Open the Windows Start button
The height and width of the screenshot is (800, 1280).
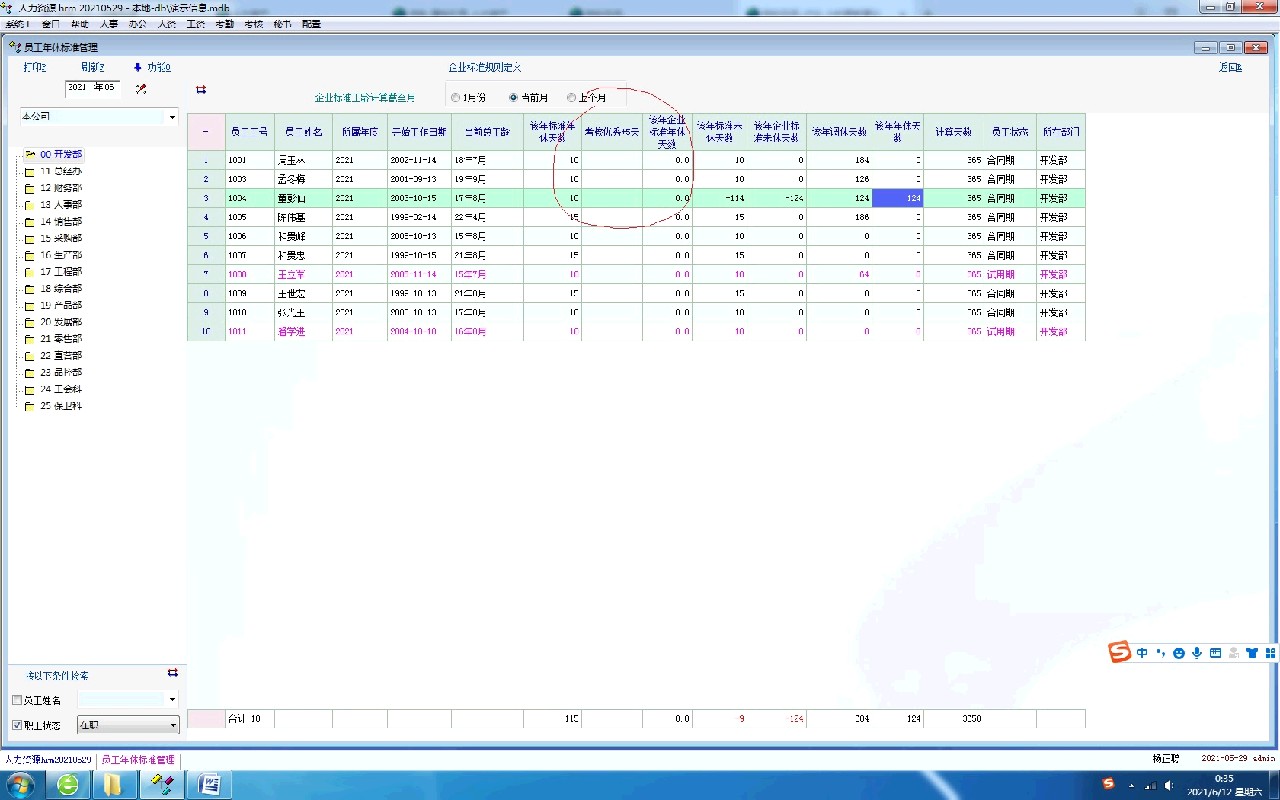[x=20, y=784]
